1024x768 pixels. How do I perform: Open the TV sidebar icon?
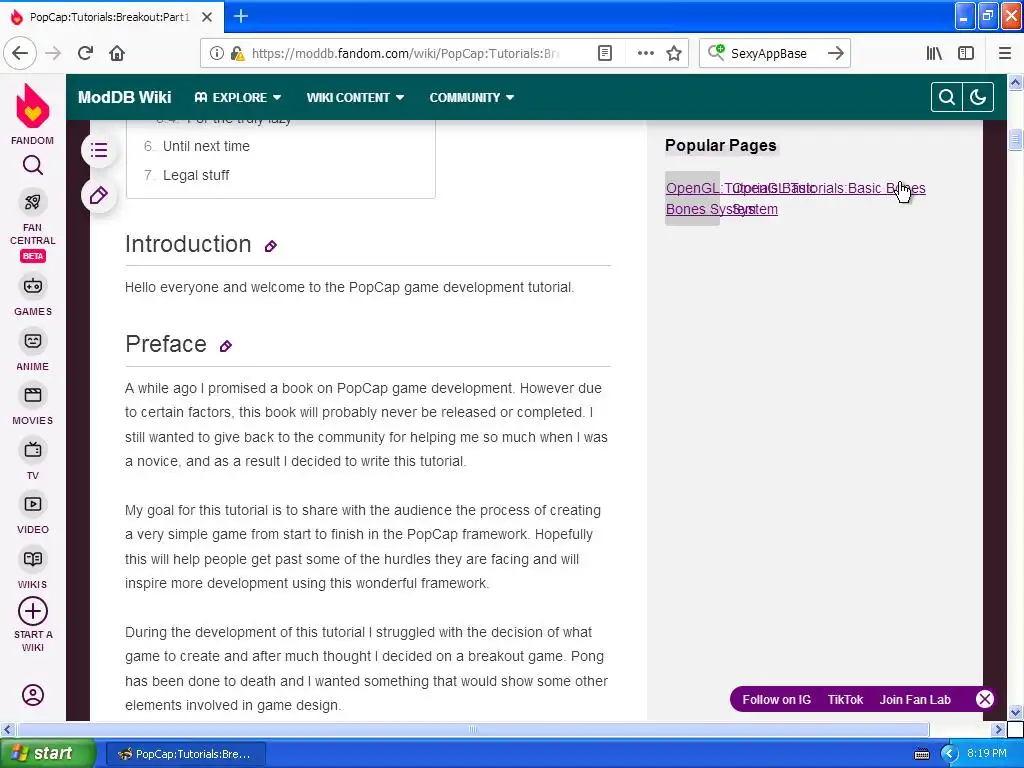click(33, 450)
